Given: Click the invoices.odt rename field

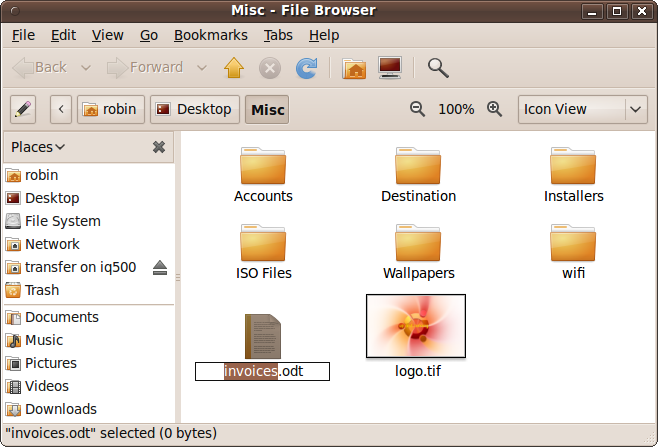Looking at the screenshot, I should click(262, 371).
